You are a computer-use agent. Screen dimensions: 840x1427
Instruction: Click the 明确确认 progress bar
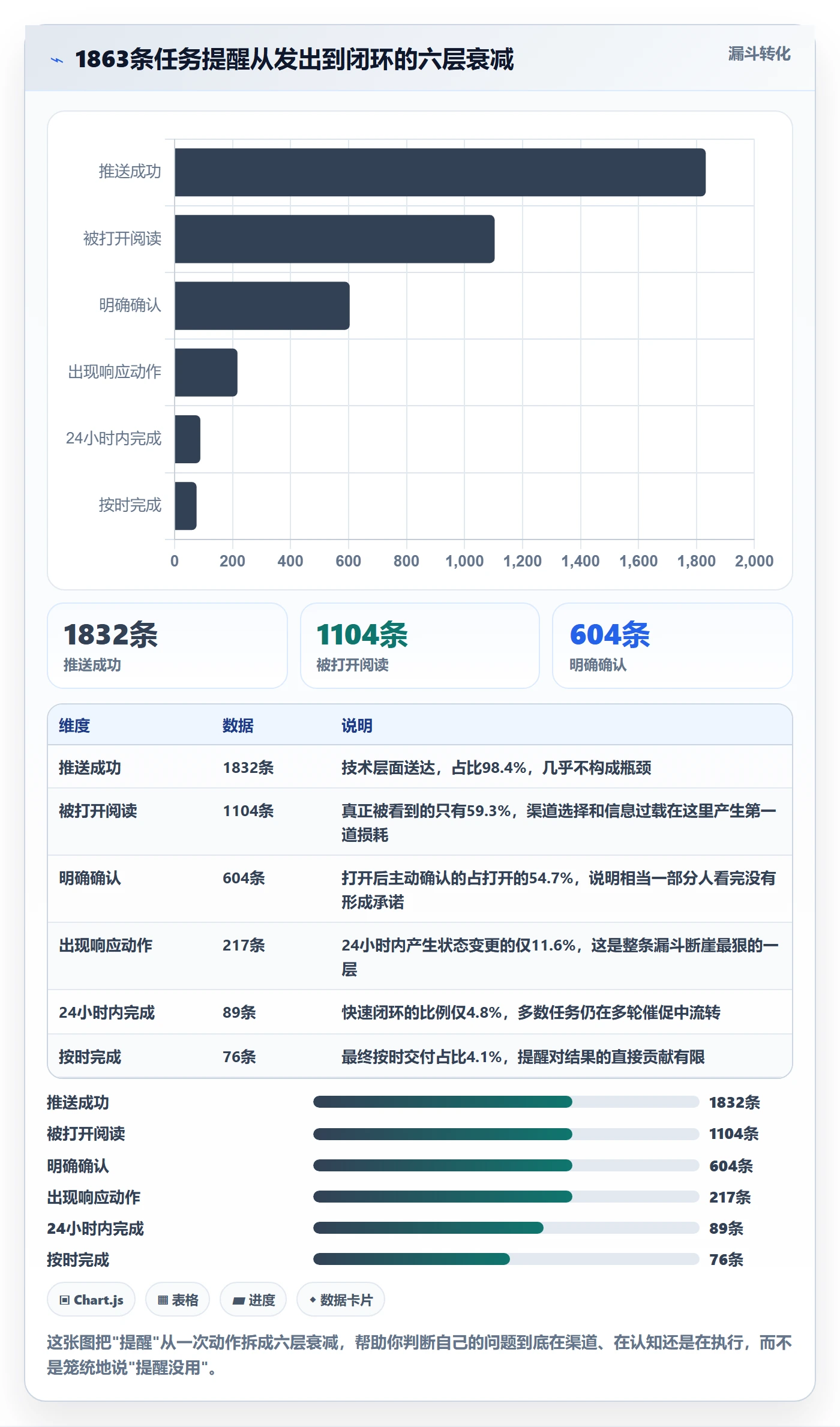(506, 1165)
